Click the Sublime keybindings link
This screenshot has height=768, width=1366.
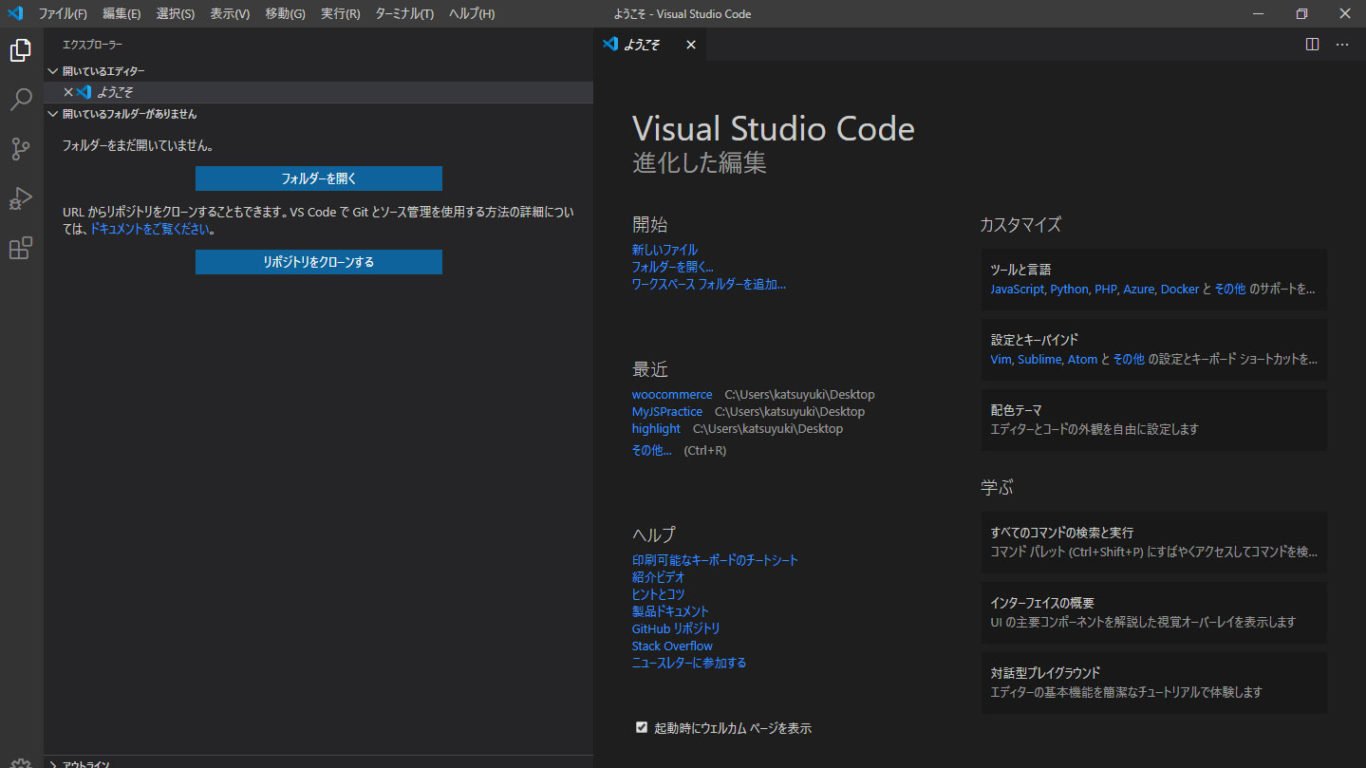(x=1040, y=359)
